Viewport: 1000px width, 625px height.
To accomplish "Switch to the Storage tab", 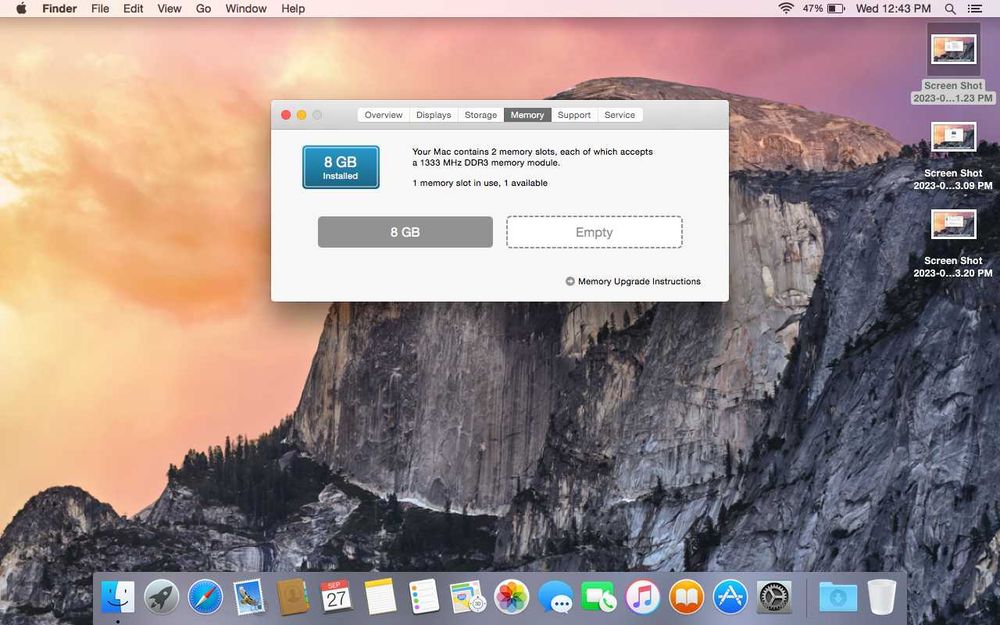I will click(x=480, y=115).
